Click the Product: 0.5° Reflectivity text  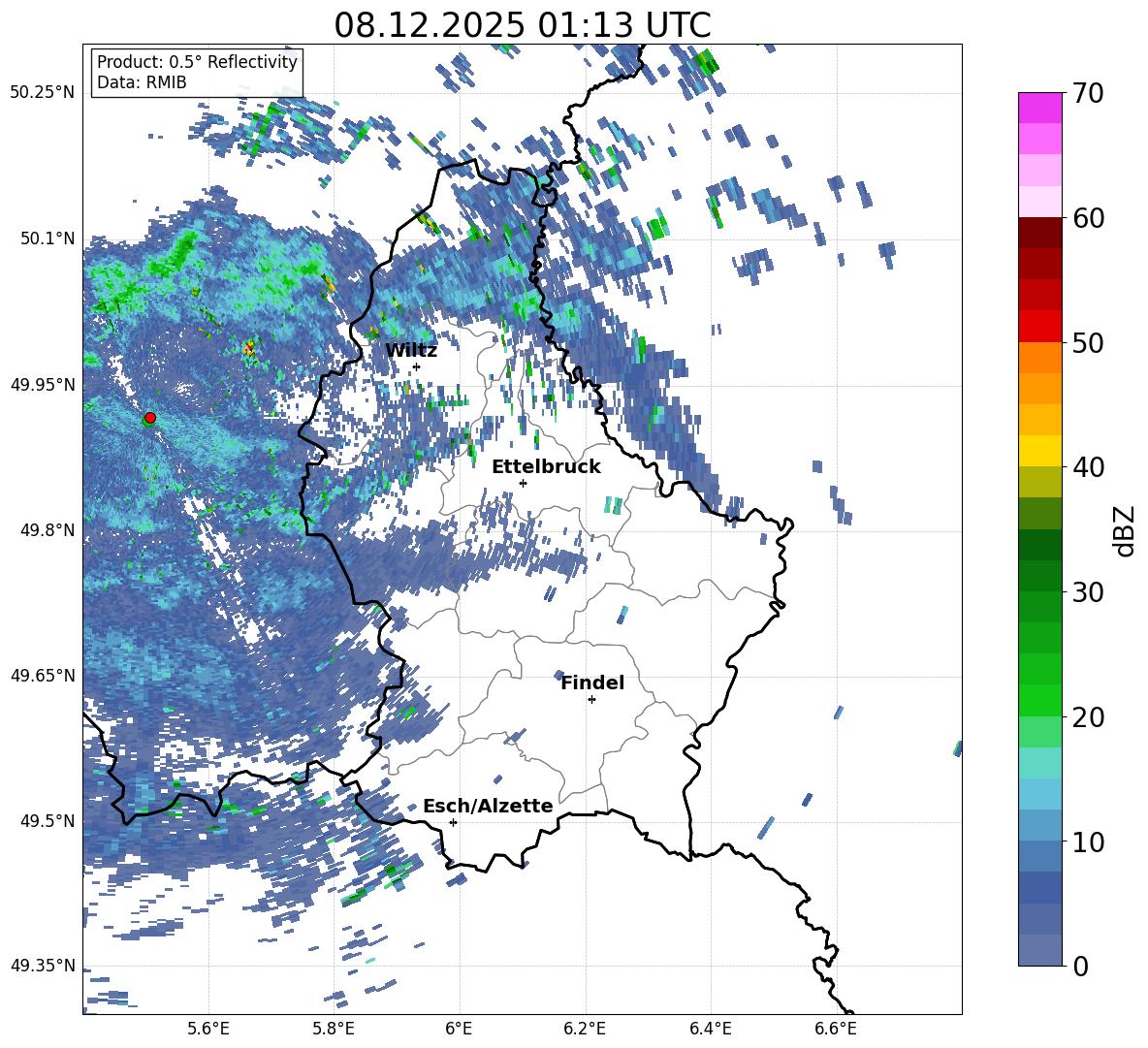tap(197, 61)
